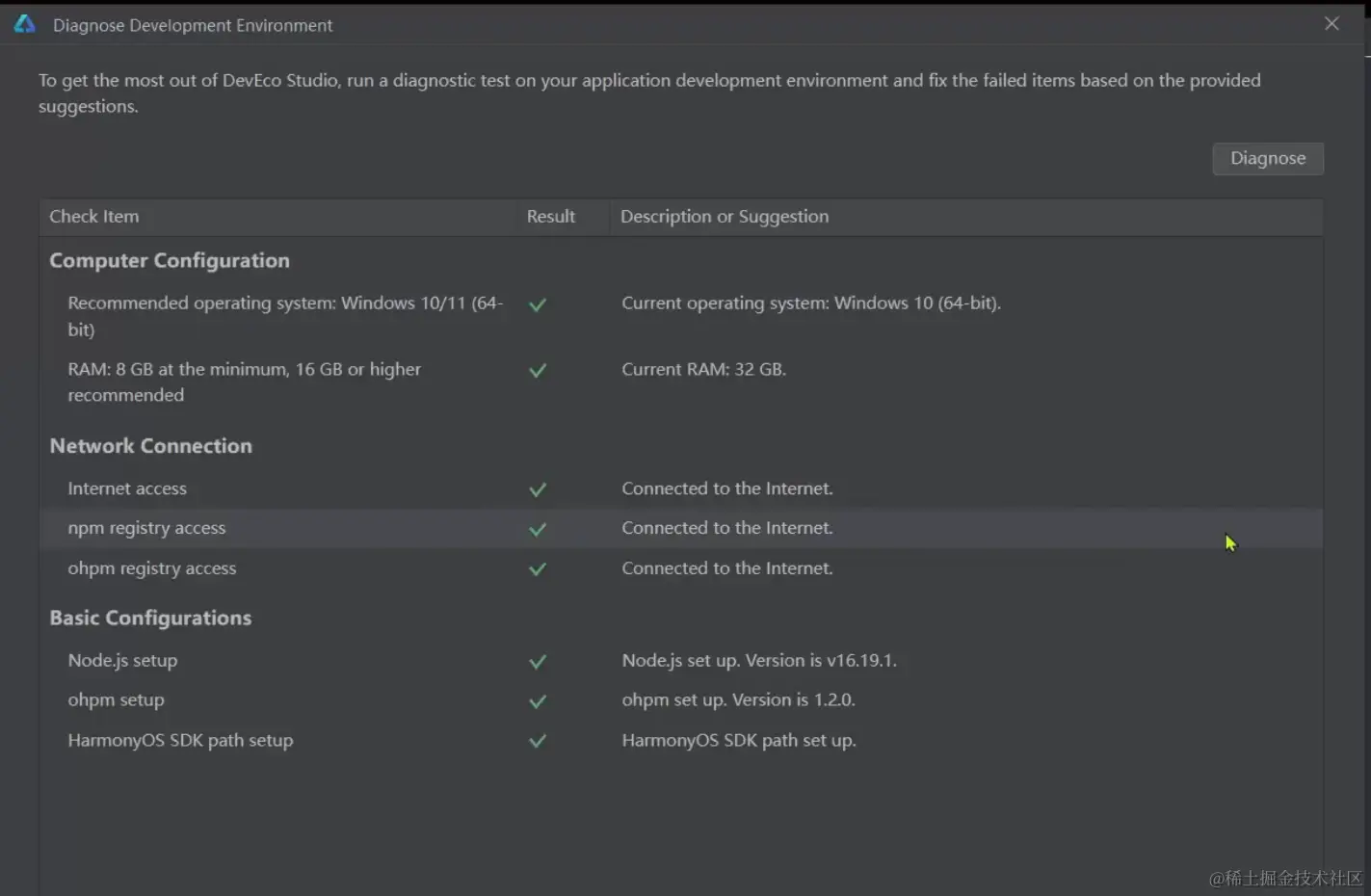Click the Node.js setup check mark icon
Image resolution: width=1371 pixels, height=896 pixels.
538,662
